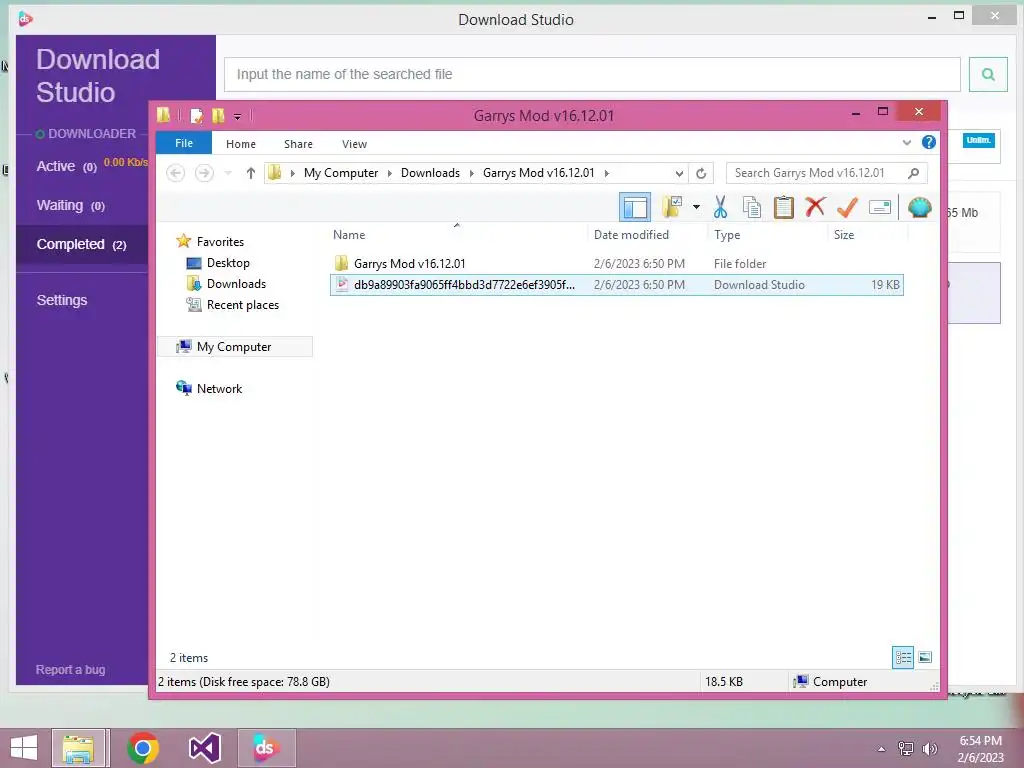
Task: Open the Customize Quick Access Toolbar dropdown
Action: point(238,117)
